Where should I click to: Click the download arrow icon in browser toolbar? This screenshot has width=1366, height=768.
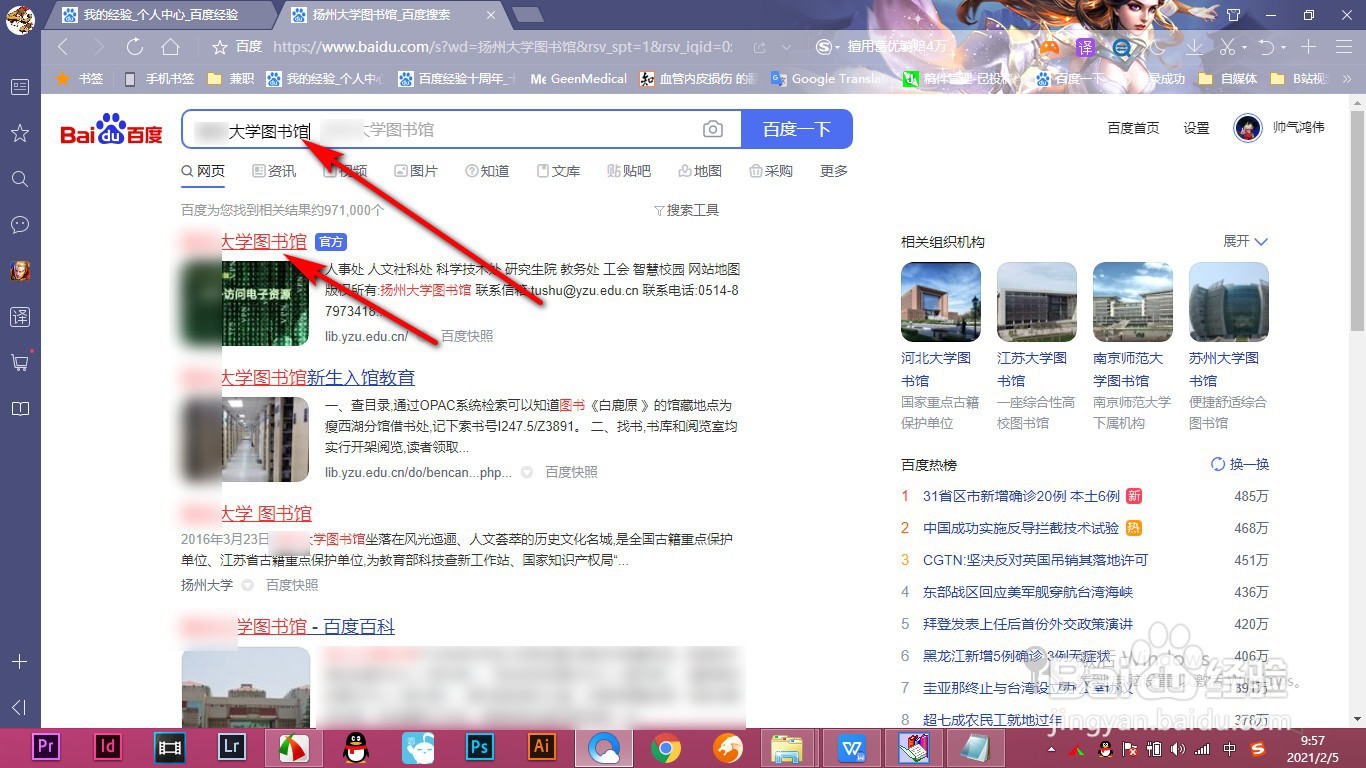point(1194,47)
